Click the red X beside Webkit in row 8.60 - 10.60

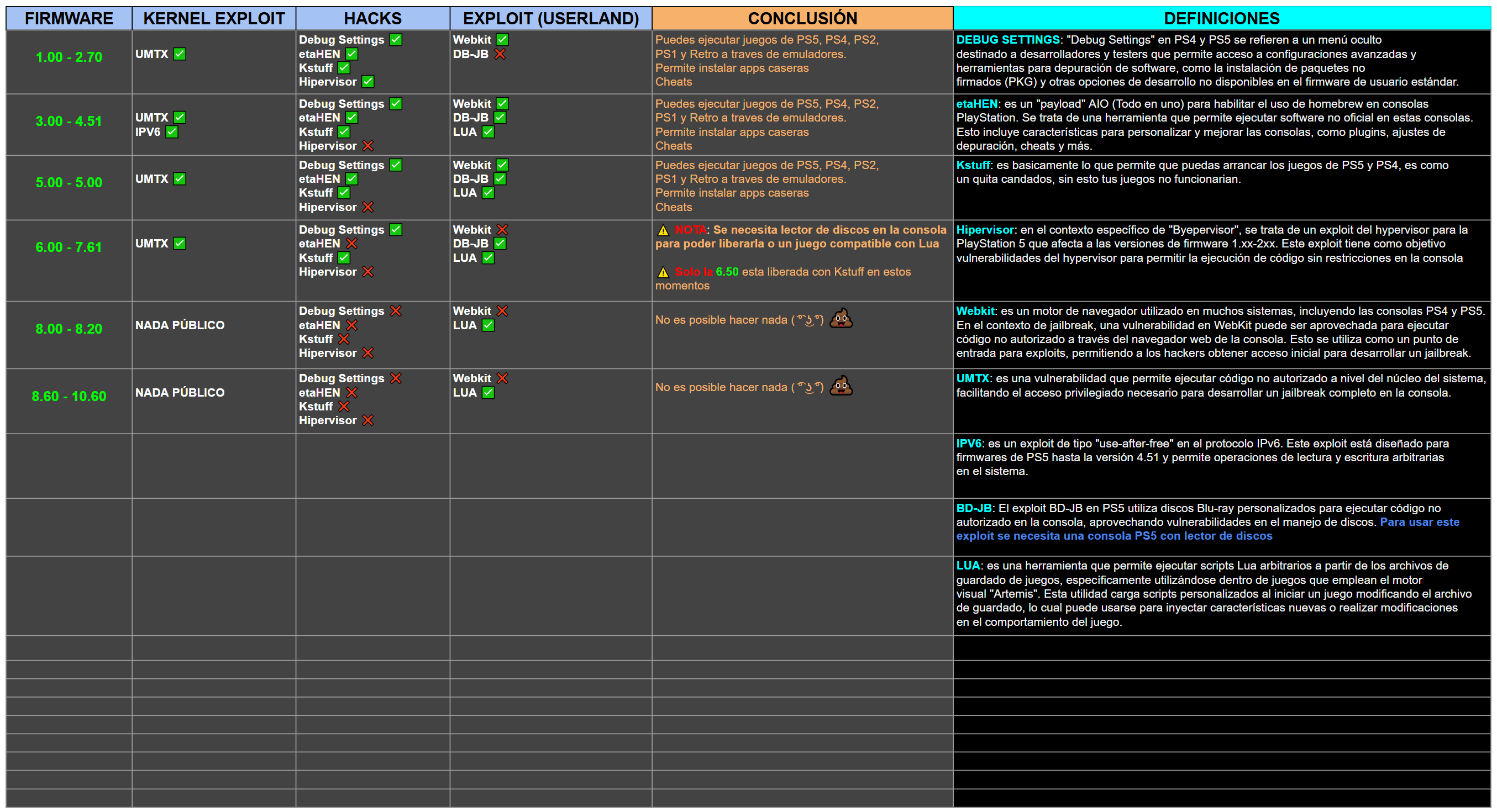point(503,378)
